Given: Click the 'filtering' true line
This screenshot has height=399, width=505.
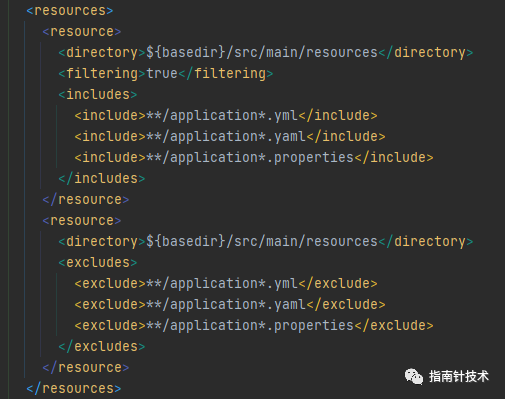Looking at the screenshot, I should [166, 73].
